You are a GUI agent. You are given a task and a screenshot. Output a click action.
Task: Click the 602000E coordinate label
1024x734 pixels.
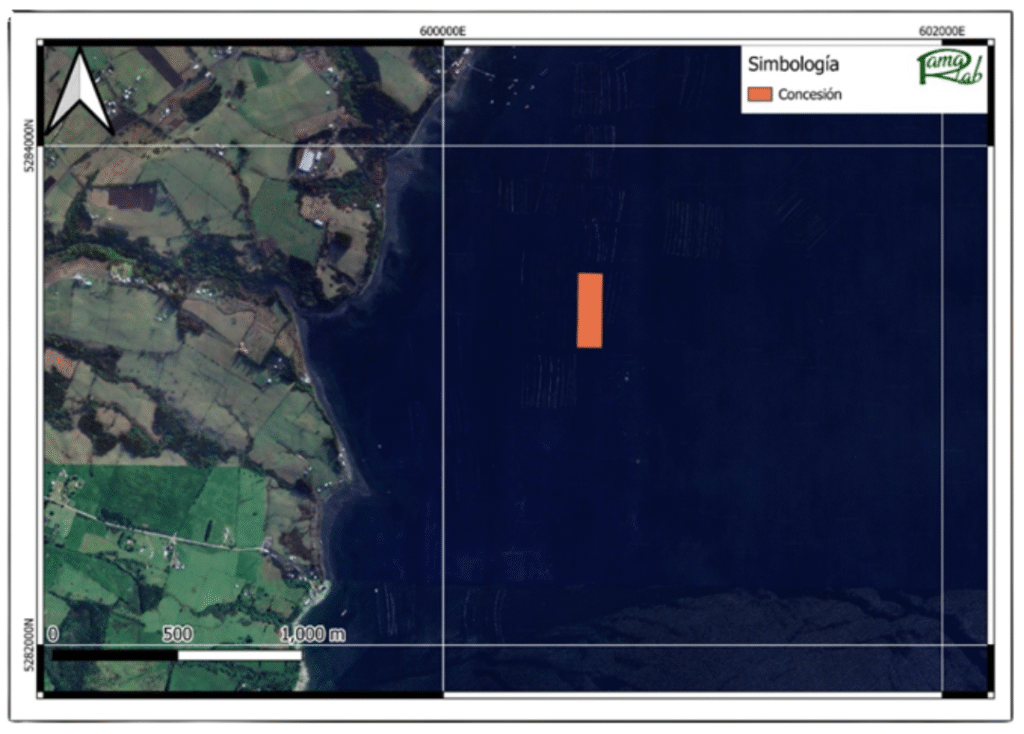tap(941, 31)
